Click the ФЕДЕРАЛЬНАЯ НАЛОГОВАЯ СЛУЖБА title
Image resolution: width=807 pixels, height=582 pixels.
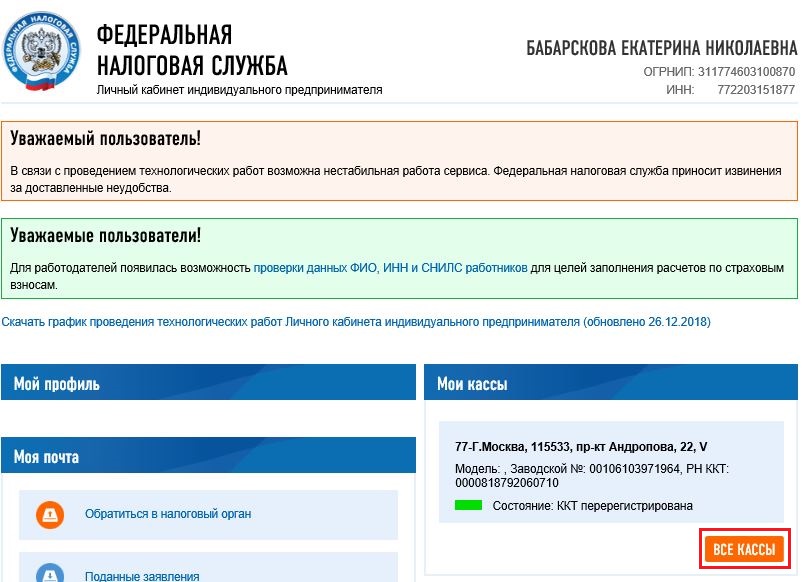[192, 50]
